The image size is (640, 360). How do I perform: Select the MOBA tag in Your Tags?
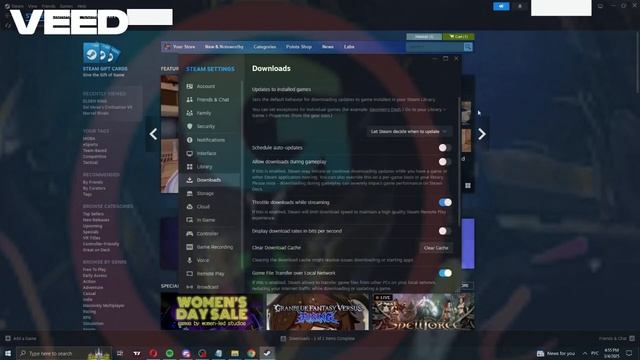coord(89,138)
